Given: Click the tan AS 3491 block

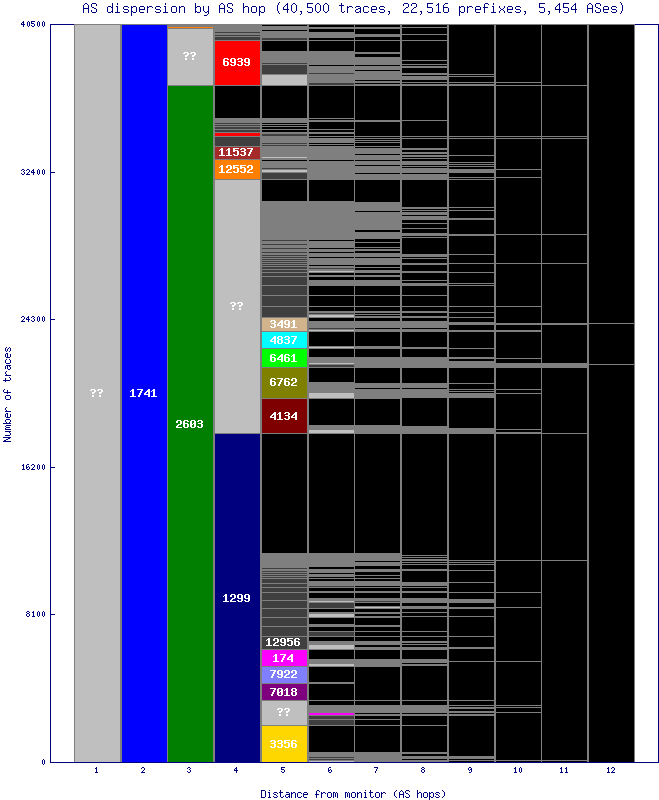Looking at the screenshot, I should pyautogui.click(x=284, y=324).
